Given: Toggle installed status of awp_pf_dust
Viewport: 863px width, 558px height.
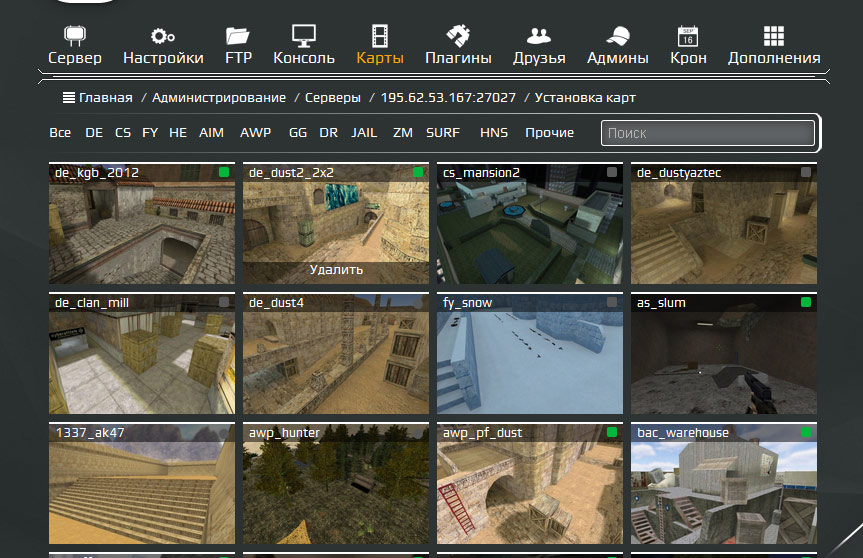Looking at the screenshot, I should 611,432.
